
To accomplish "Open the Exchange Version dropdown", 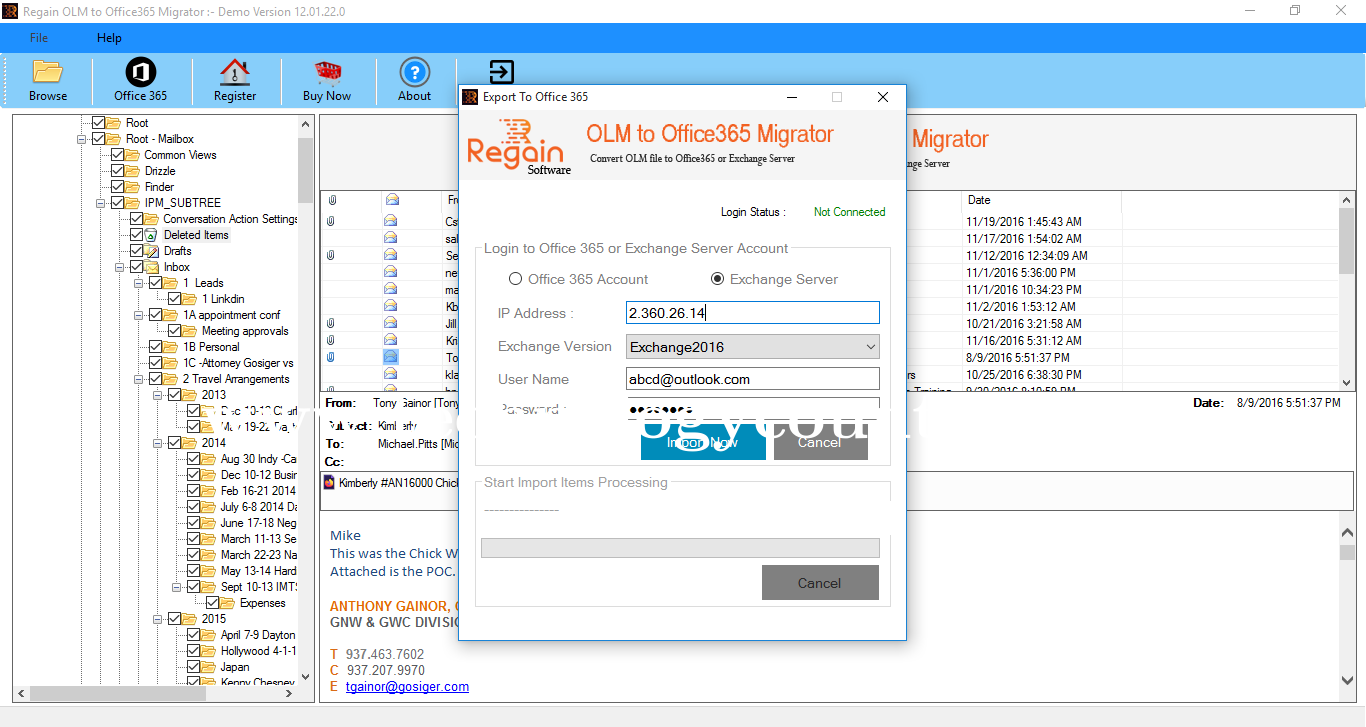I will tap(870, 347).
